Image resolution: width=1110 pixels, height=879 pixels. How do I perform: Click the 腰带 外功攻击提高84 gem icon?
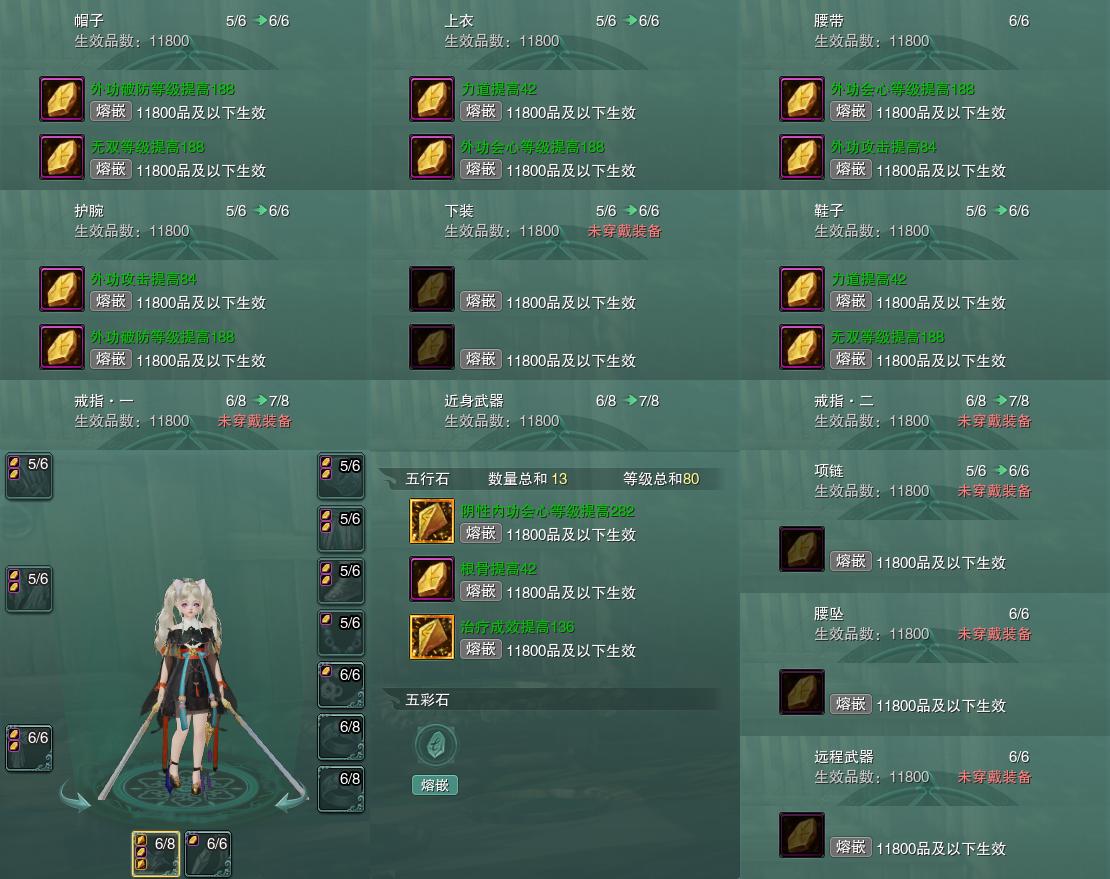tap(802, 157)
